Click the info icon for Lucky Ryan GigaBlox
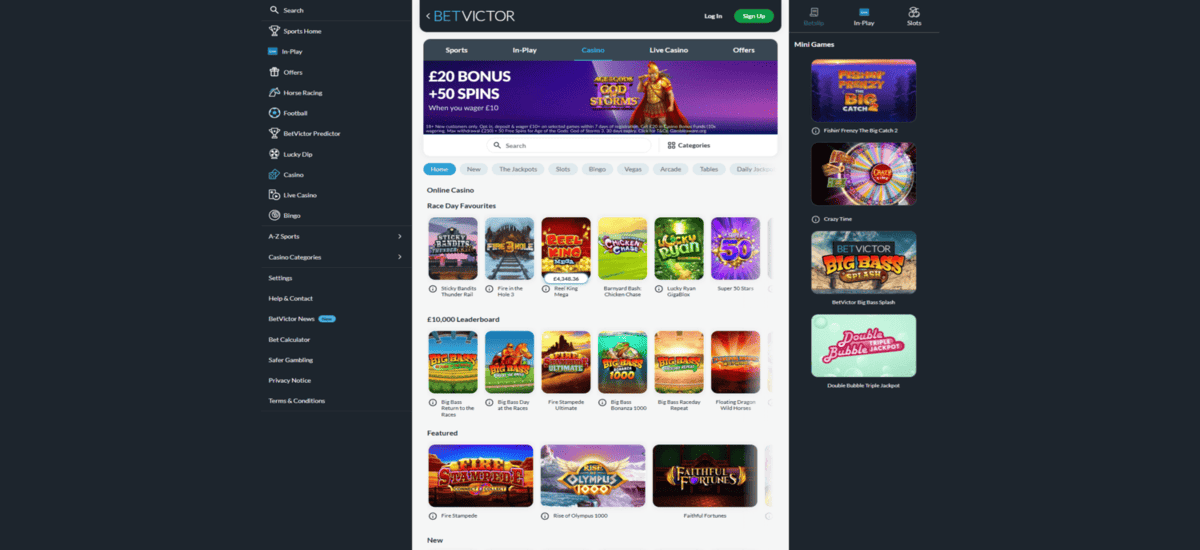The height and width of the screenshot is (550, 1200). (658, 288)
